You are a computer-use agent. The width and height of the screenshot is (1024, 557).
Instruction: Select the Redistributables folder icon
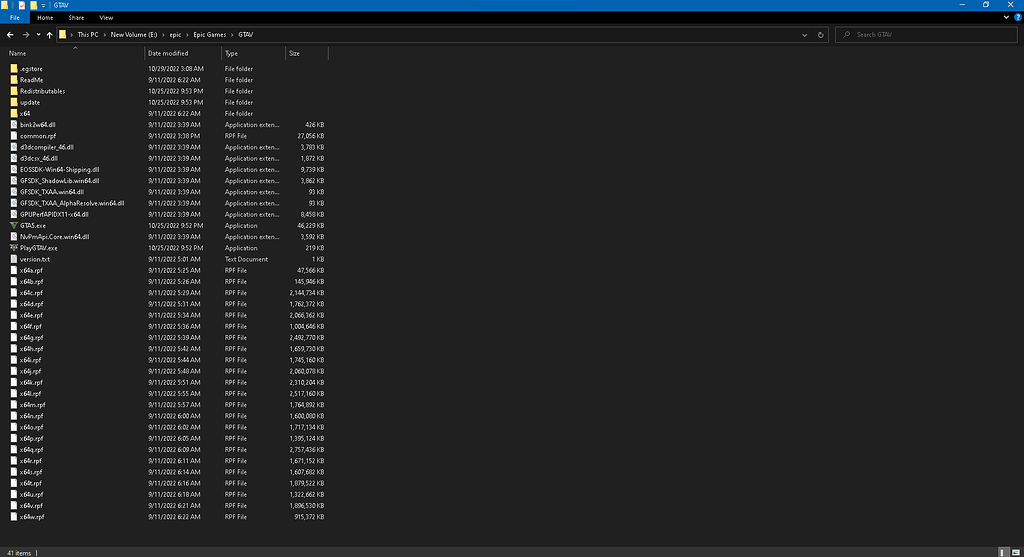(x=14, y=91)
